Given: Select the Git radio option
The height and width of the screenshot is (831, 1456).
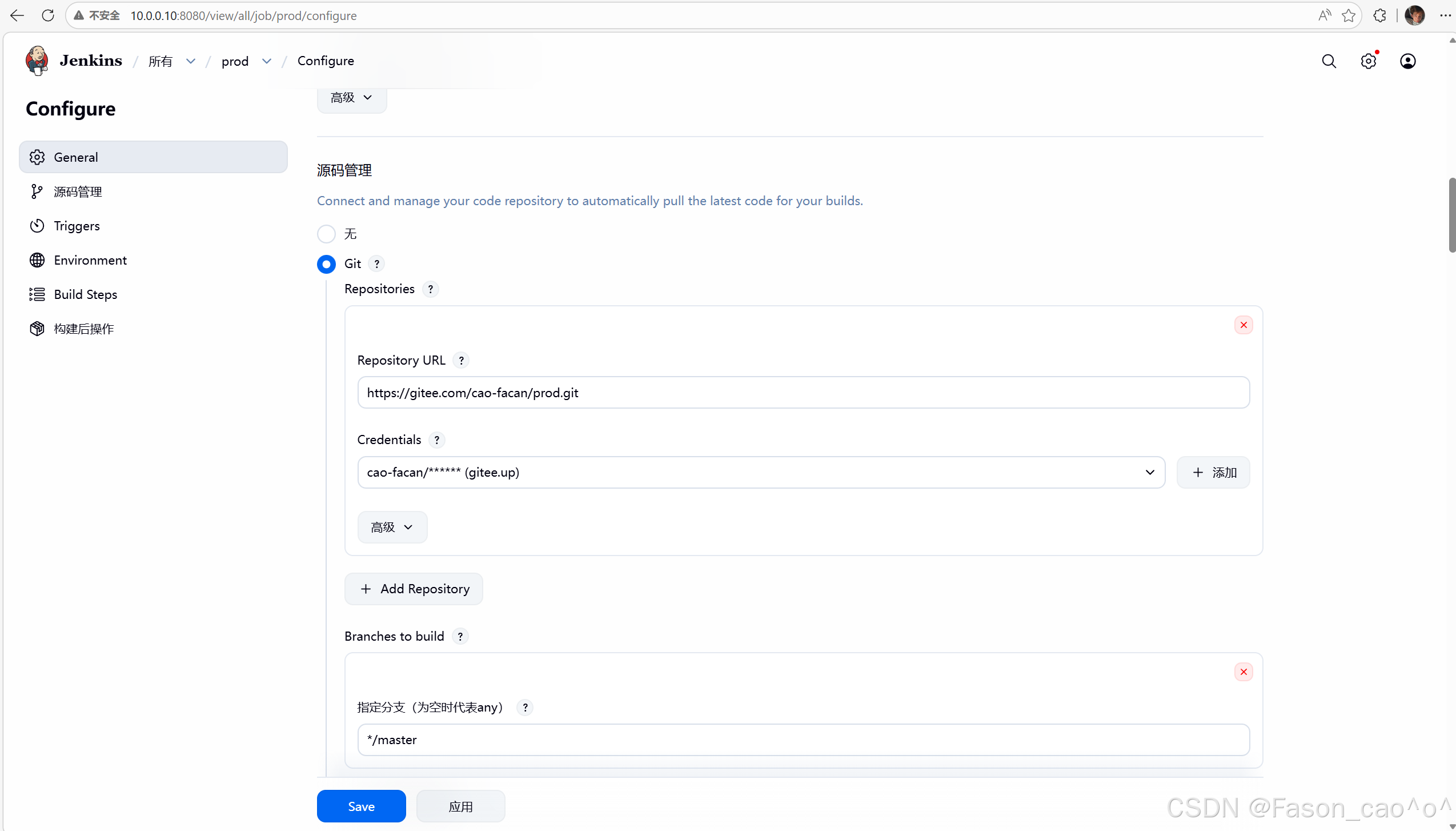Looking at the screenshot, I should pos(326,264).
